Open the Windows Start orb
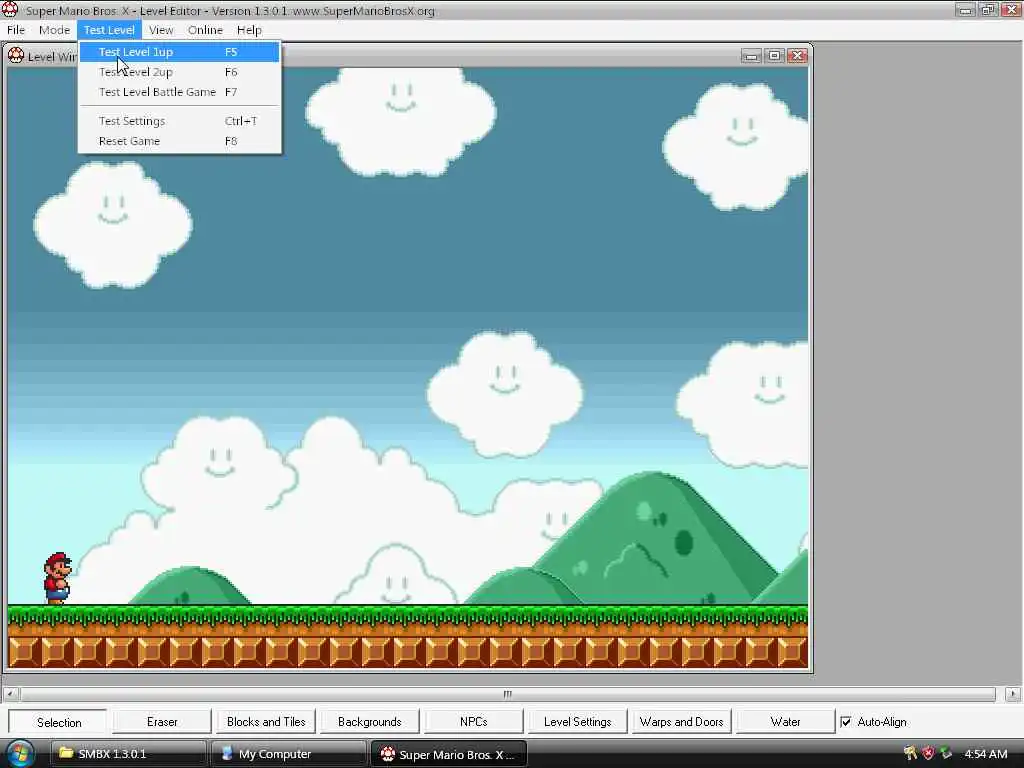Screen dimensions: 1024x768 click(20, 754)
